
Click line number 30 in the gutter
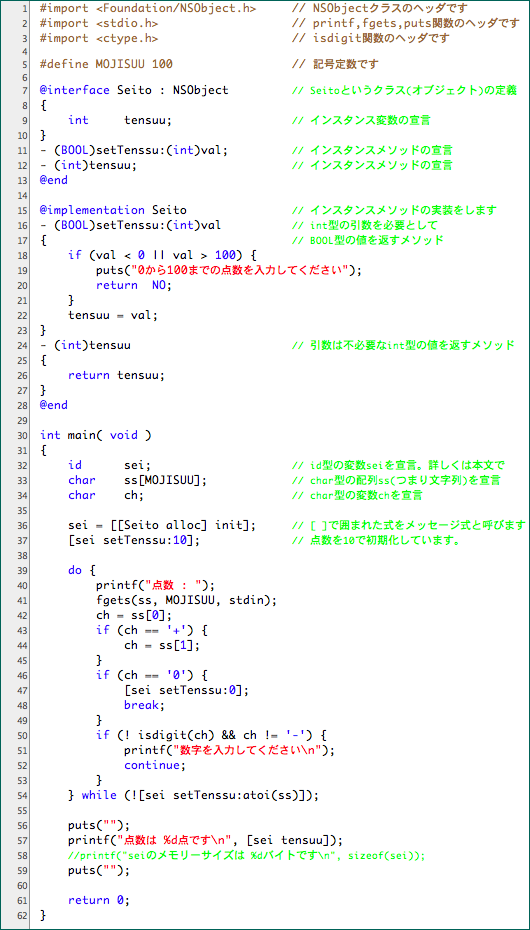(21, 435)
